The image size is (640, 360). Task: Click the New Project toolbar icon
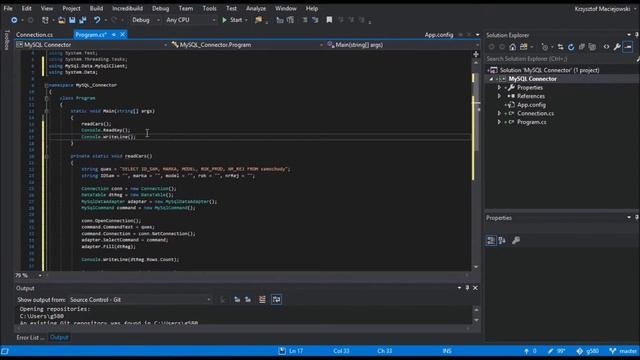click(x=45, y=20)
